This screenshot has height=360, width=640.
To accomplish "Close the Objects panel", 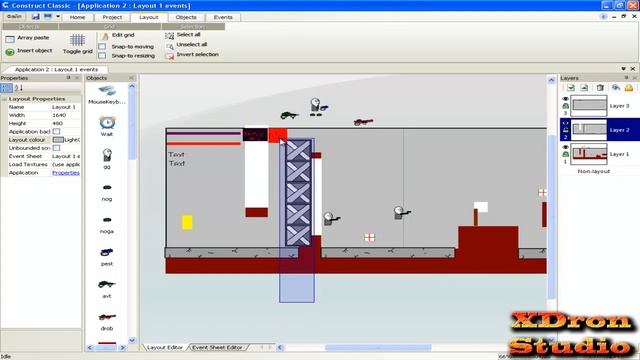I will pos(131,78).
